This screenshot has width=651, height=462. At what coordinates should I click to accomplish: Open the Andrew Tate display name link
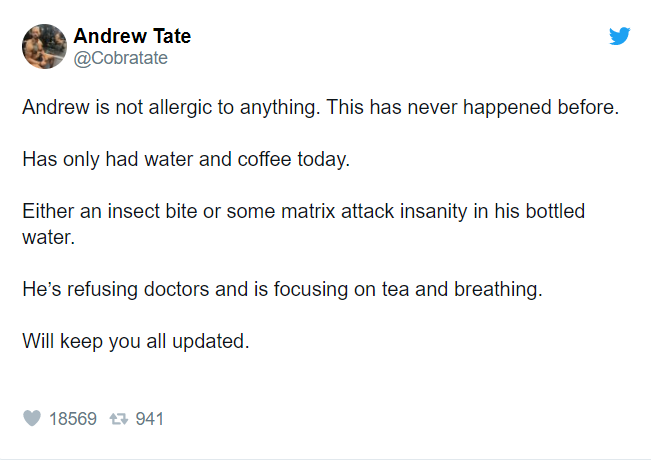tap(132, 36)
